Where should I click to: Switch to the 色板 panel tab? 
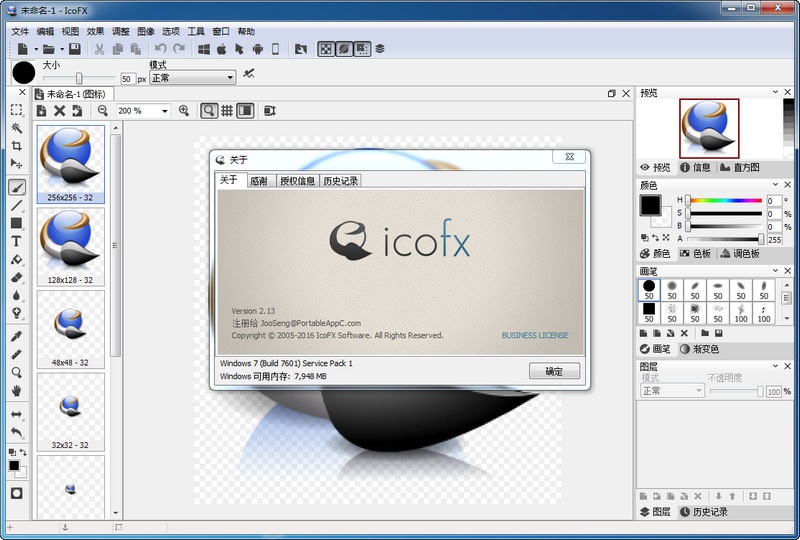695,254
